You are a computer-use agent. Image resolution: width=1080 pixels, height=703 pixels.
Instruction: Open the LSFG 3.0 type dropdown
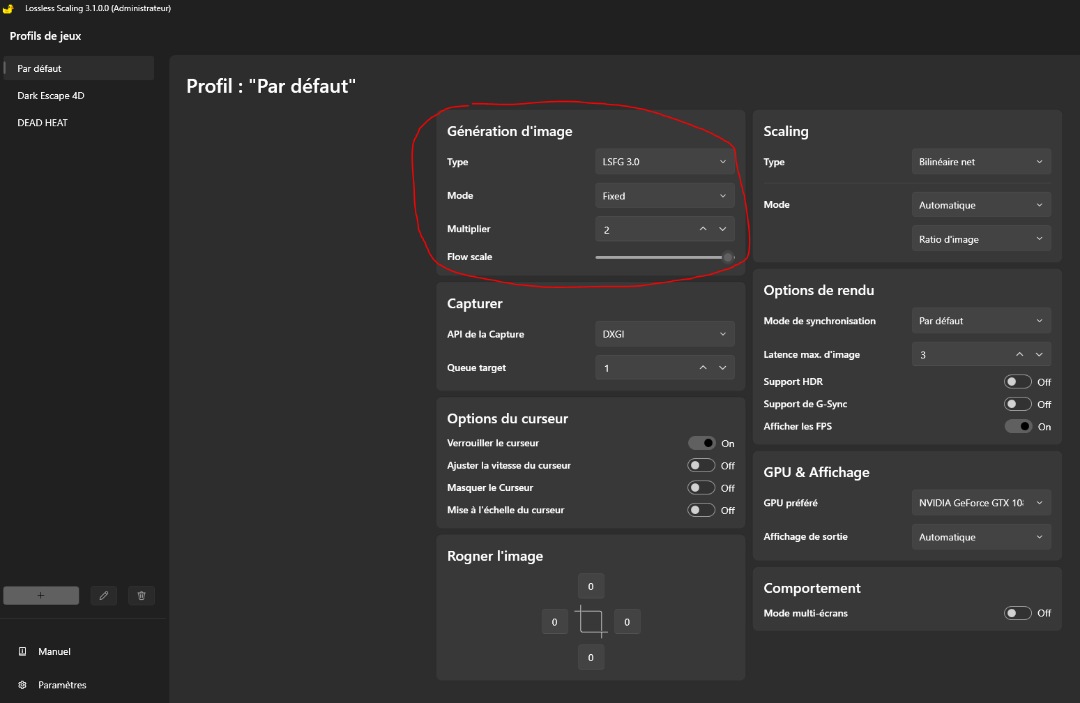coord(664,162)
